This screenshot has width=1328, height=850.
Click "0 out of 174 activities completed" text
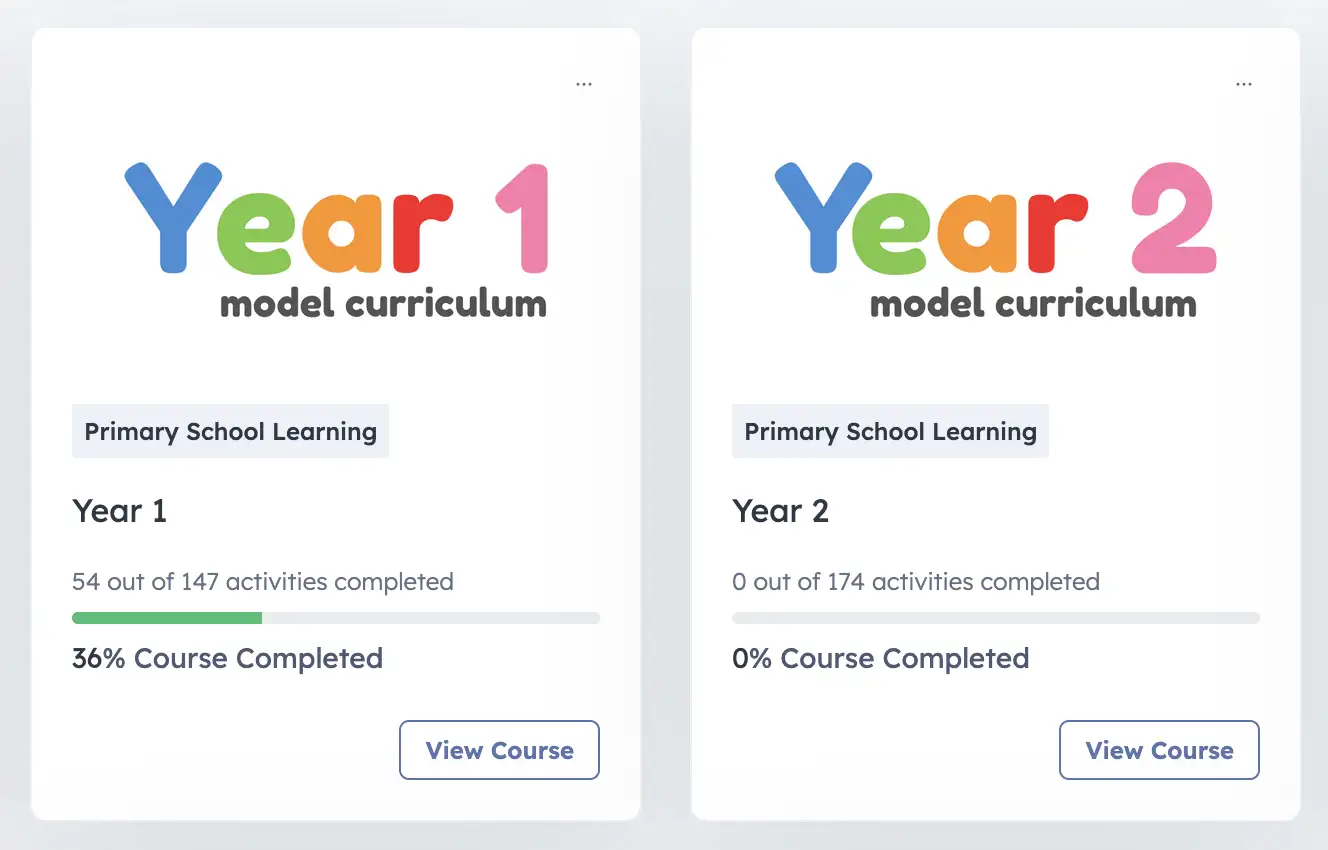coord(916,581)
